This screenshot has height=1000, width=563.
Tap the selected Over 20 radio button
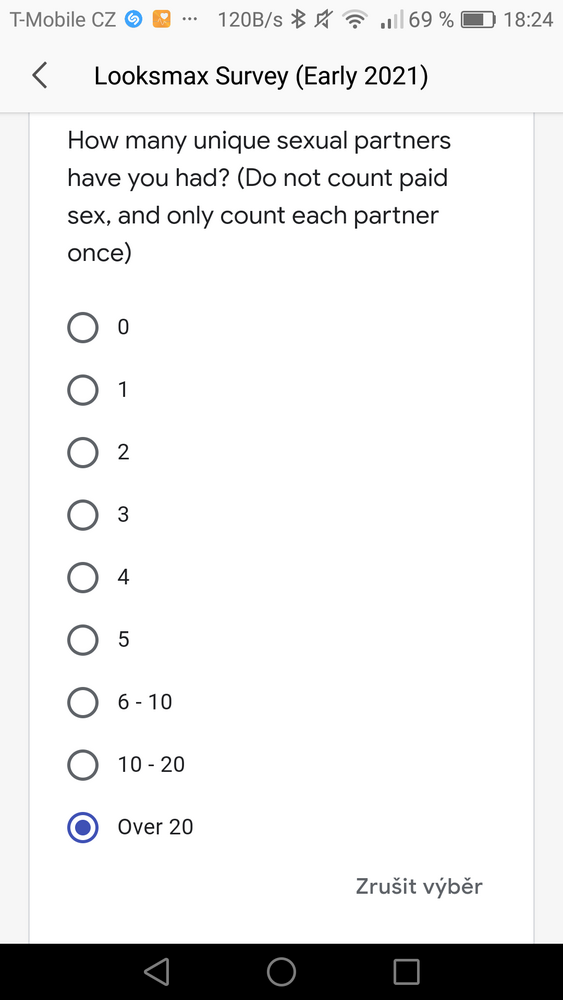click(x=83, y=827)
